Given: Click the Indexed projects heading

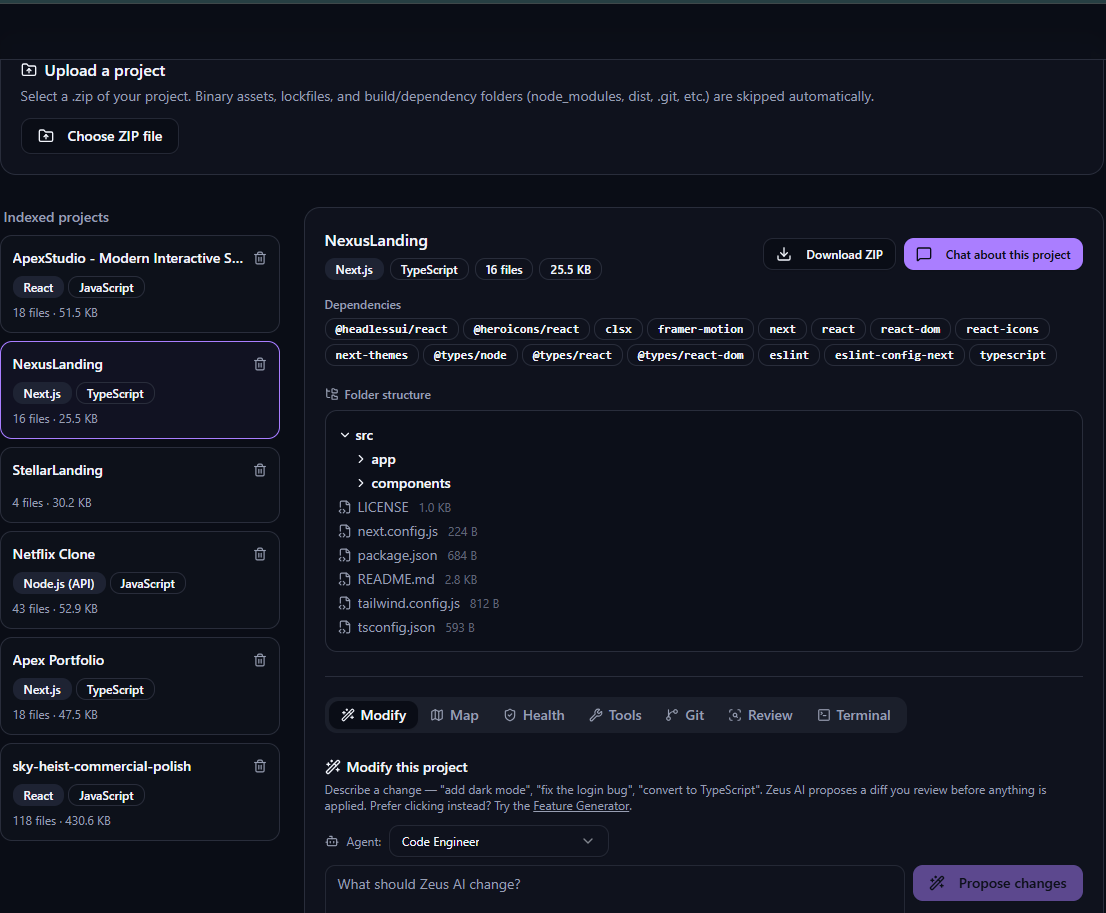Looking at the screenshot, I should (x=56, y=217).
